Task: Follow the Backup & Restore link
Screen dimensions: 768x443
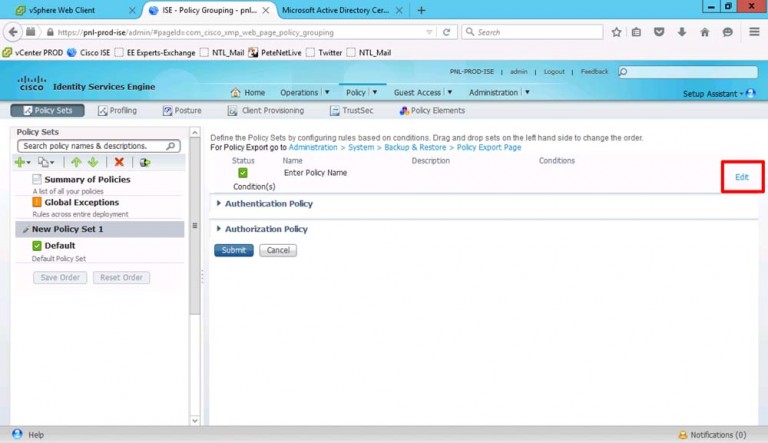Action: coord(415,148)
